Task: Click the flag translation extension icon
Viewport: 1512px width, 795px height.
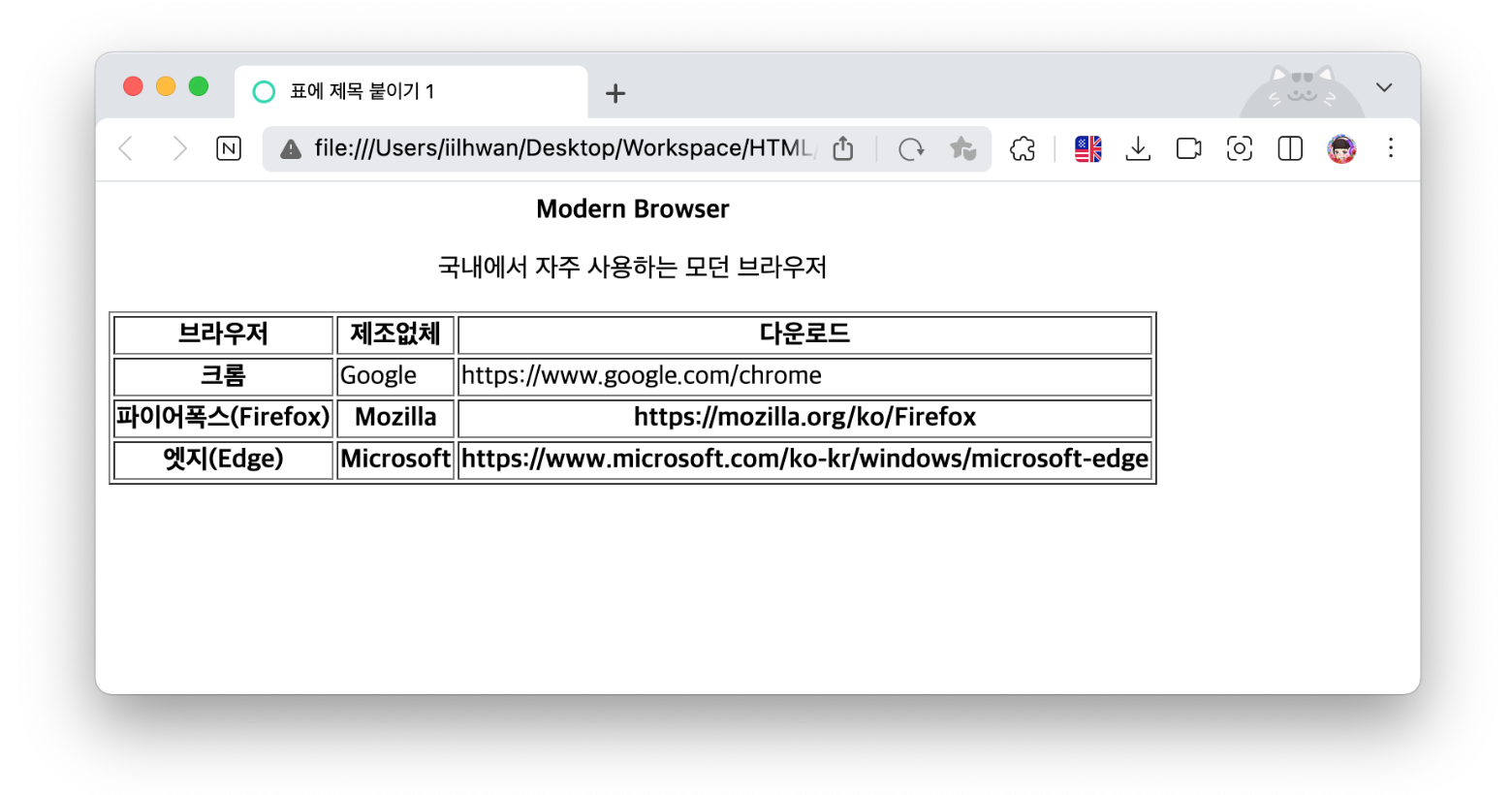Action: 1088,148
